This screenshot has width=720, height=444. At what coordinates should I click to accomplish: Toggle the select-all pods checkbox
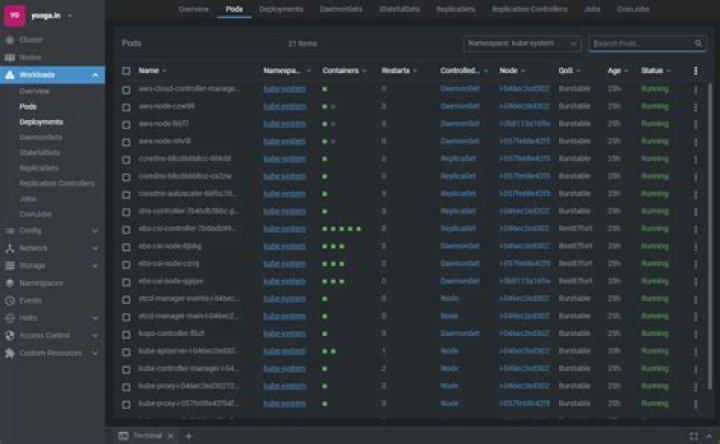tap(126, 71)
